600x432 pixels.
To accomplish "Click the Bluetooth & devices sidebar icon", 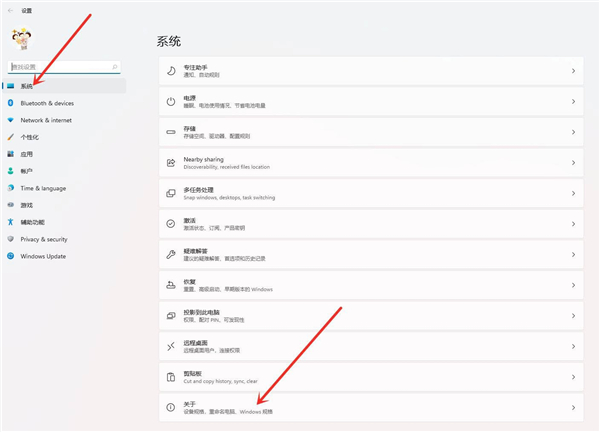I will tap(11, 103).
